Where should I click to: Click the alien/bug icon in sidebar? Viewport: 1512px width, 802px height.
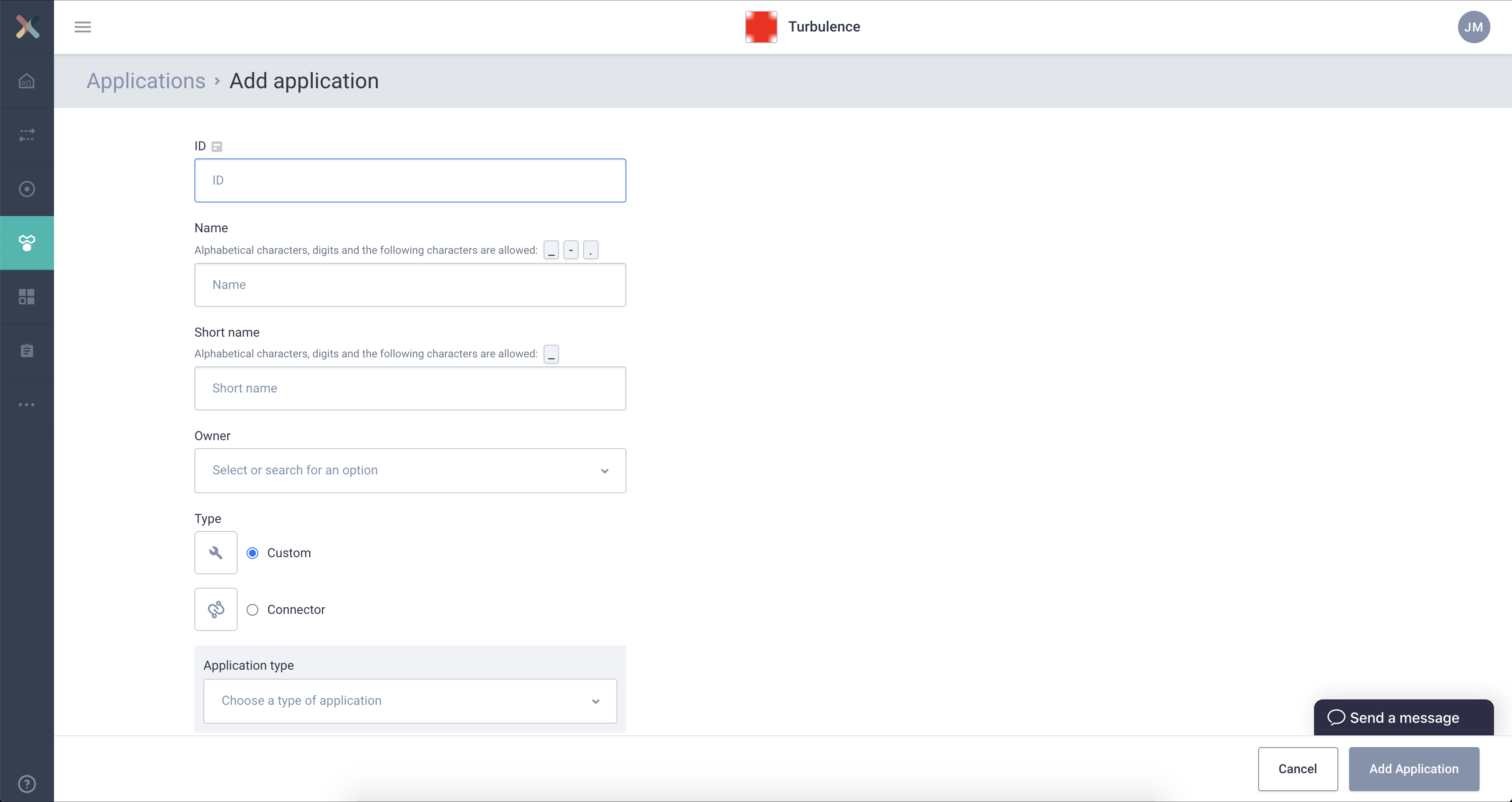(x=27, y=243)
